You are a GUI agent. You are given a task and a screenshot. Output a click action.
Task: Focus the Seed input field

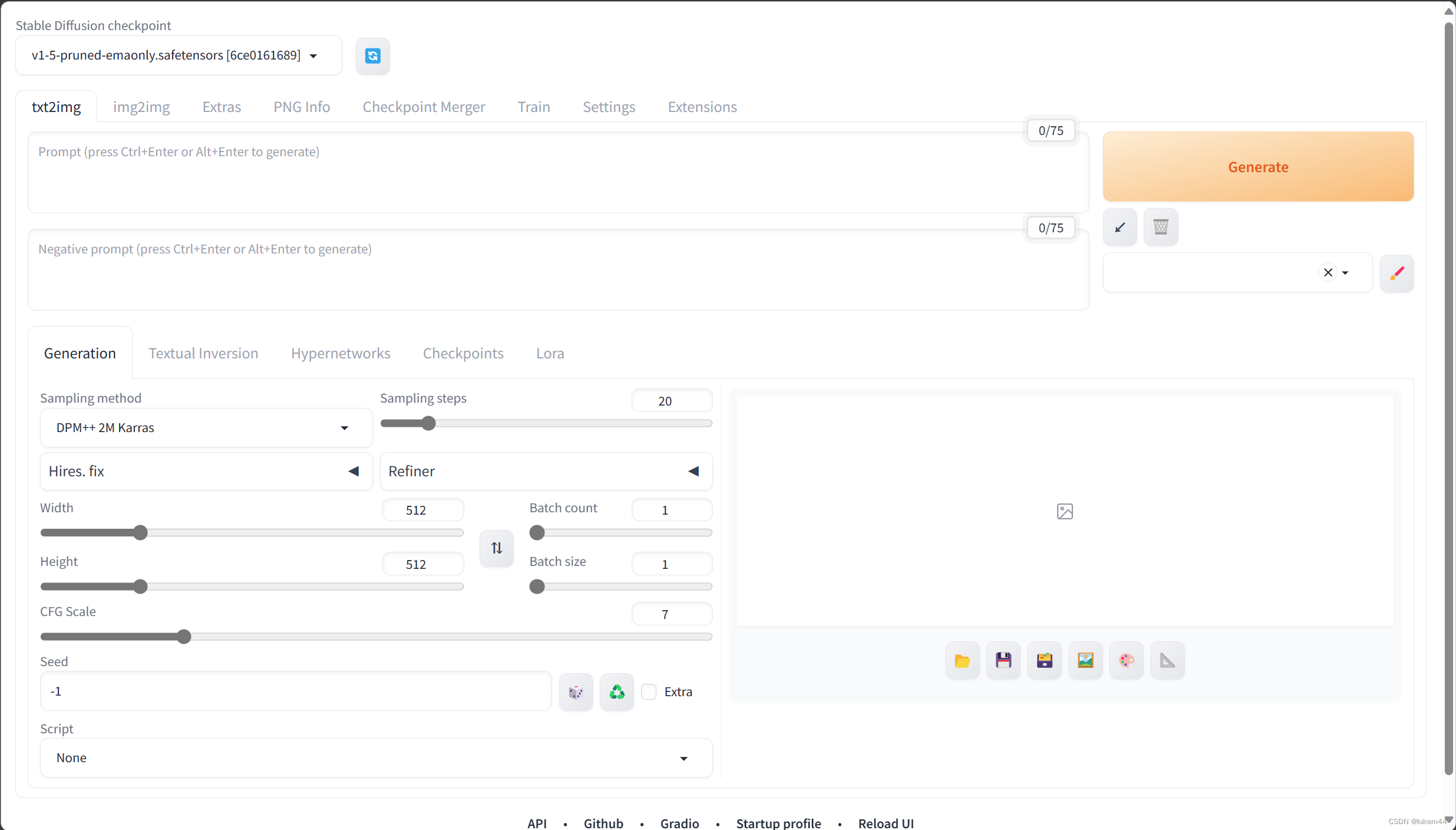(296, 691)
